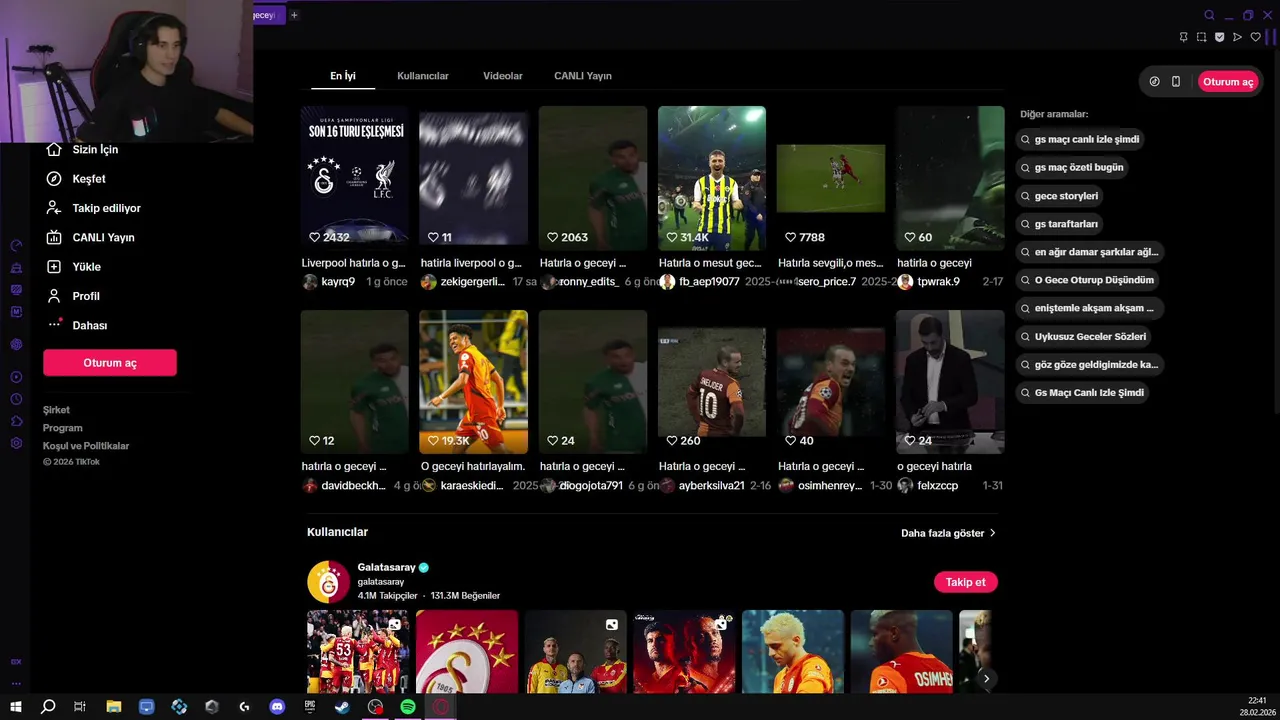This screenshot has width=1280, height=720.
Task: Follow Galatasaray with Takip et button
Action: (965, 582)
